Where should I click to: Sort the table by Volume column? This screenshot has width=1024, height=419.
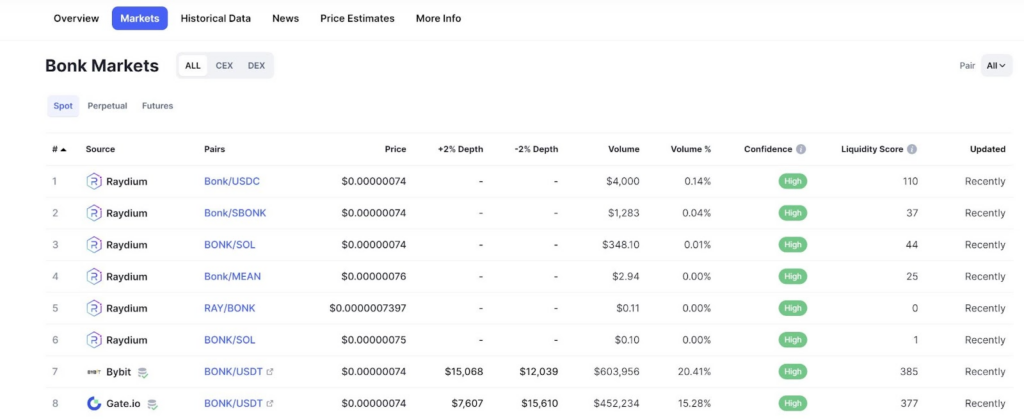(x=623, y=149)
